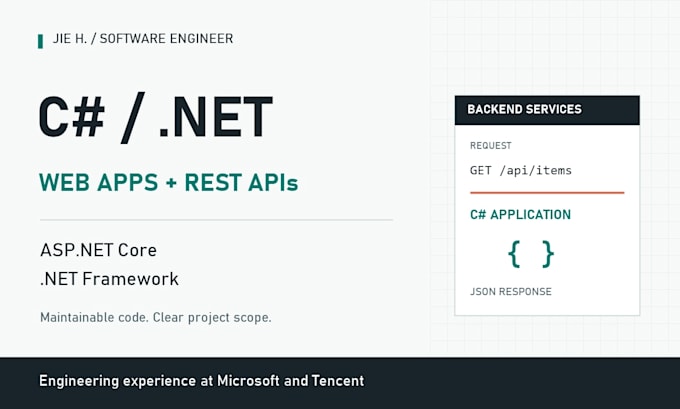Click the 'GET /api/items' code text
This screenshot has height=409, width=680.
pos(520,170)
